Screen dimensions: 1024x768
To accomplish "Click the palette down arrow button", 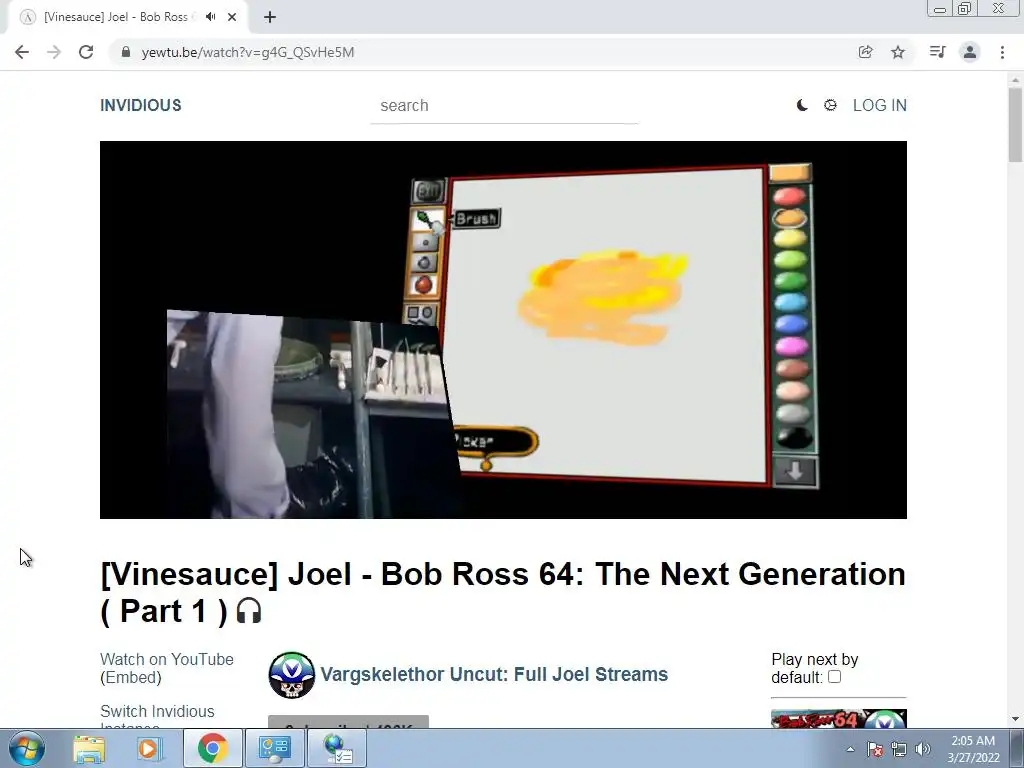I will pos(795,471).
